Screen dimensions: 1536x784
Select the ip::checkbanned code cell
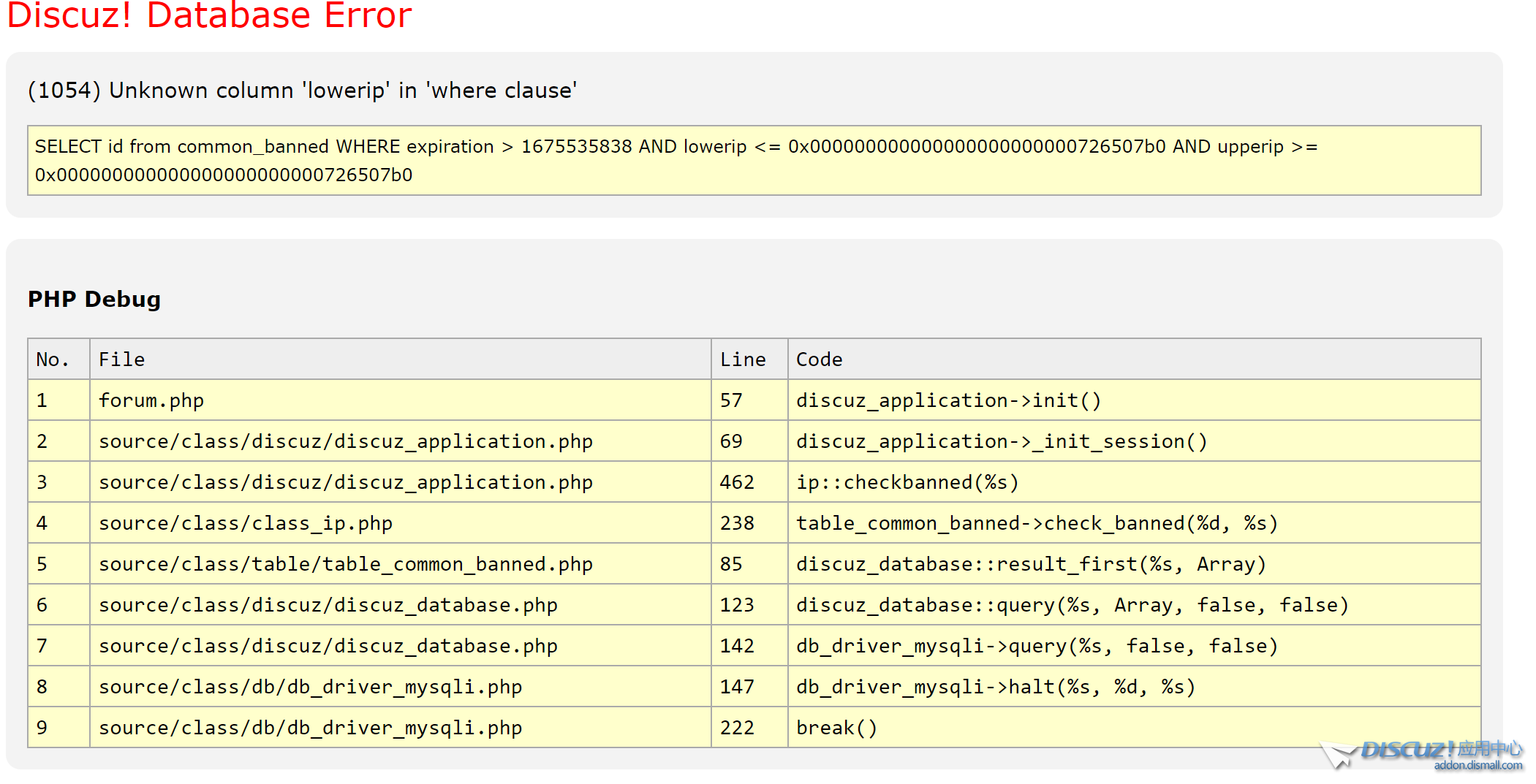[x=908, y=482]
